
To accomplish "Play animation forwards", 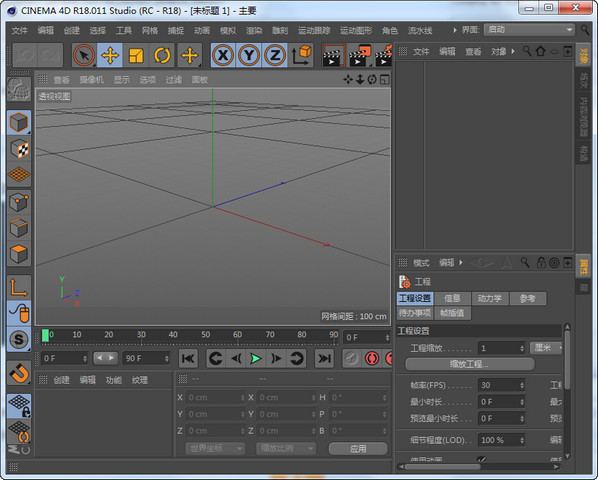I will (x=256, y=358).
